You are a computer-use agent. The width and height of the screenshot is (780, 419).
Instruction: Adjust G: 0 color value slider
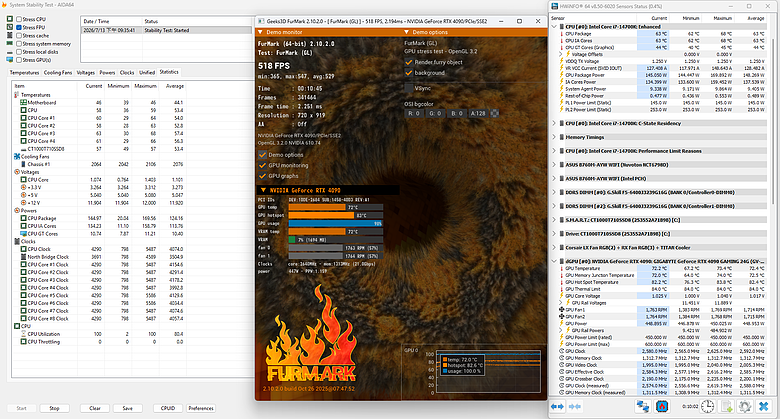click(435, 113)
